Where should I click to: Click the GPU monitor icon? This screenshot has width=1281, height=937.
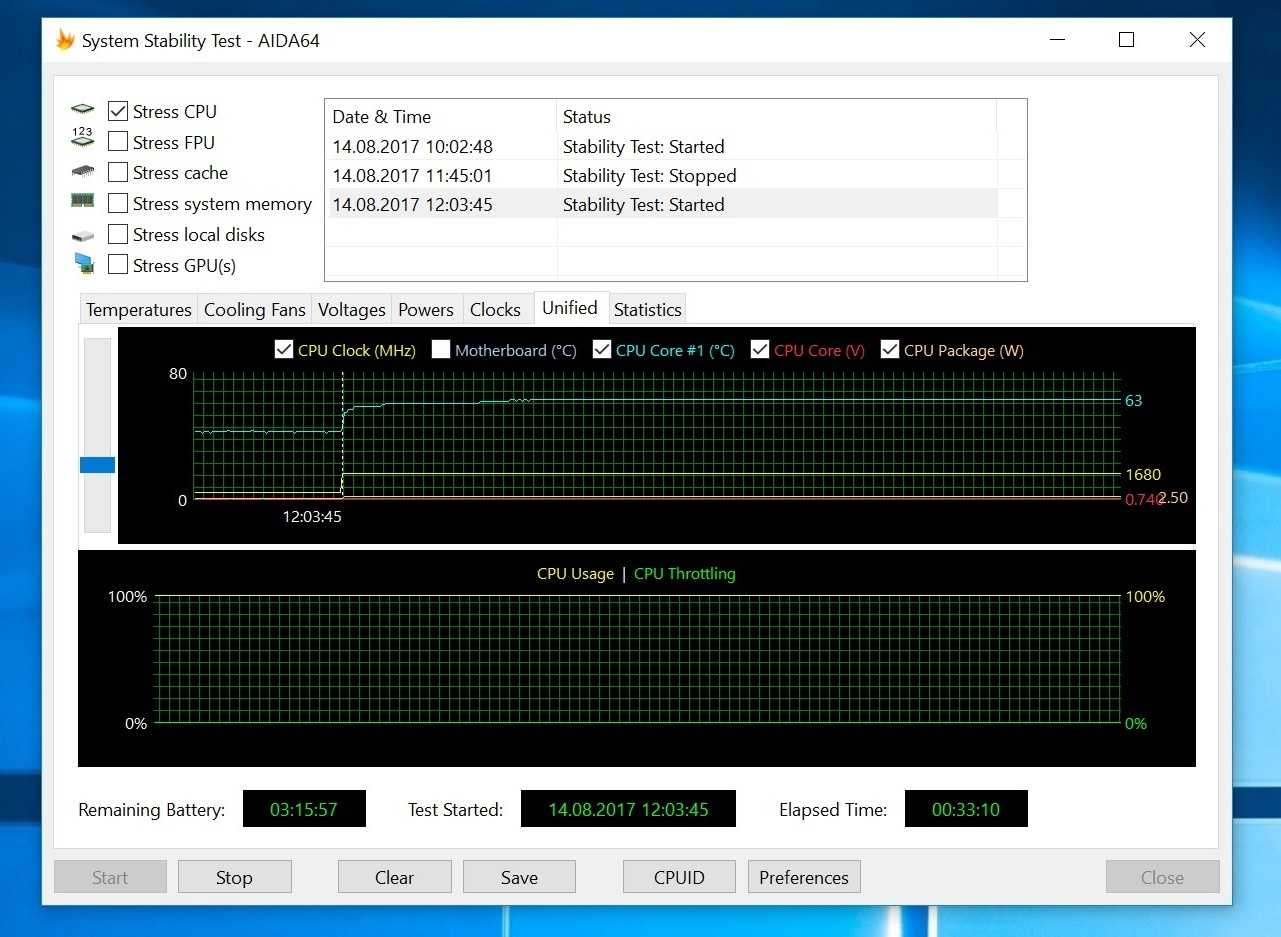83,264
